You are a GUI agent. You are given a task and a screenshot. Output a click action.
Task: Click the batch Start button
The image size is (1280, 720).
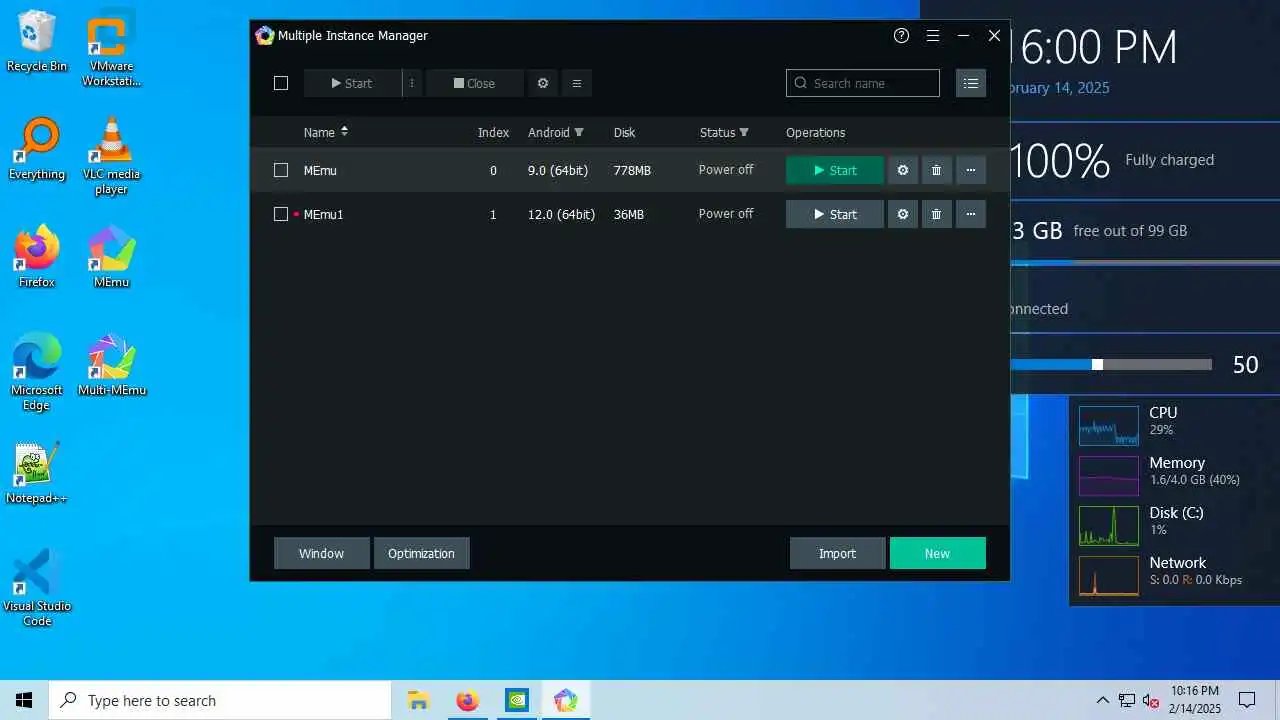point(352,83)
